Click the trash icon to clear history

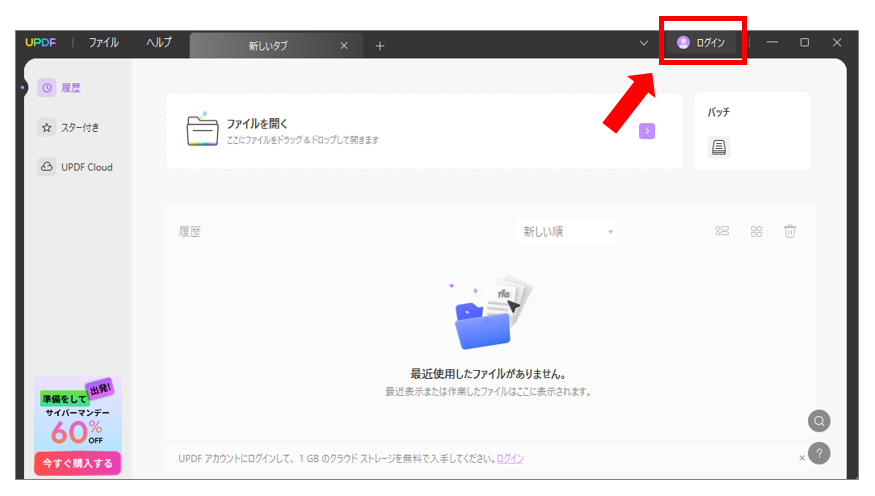coord(790,231)
